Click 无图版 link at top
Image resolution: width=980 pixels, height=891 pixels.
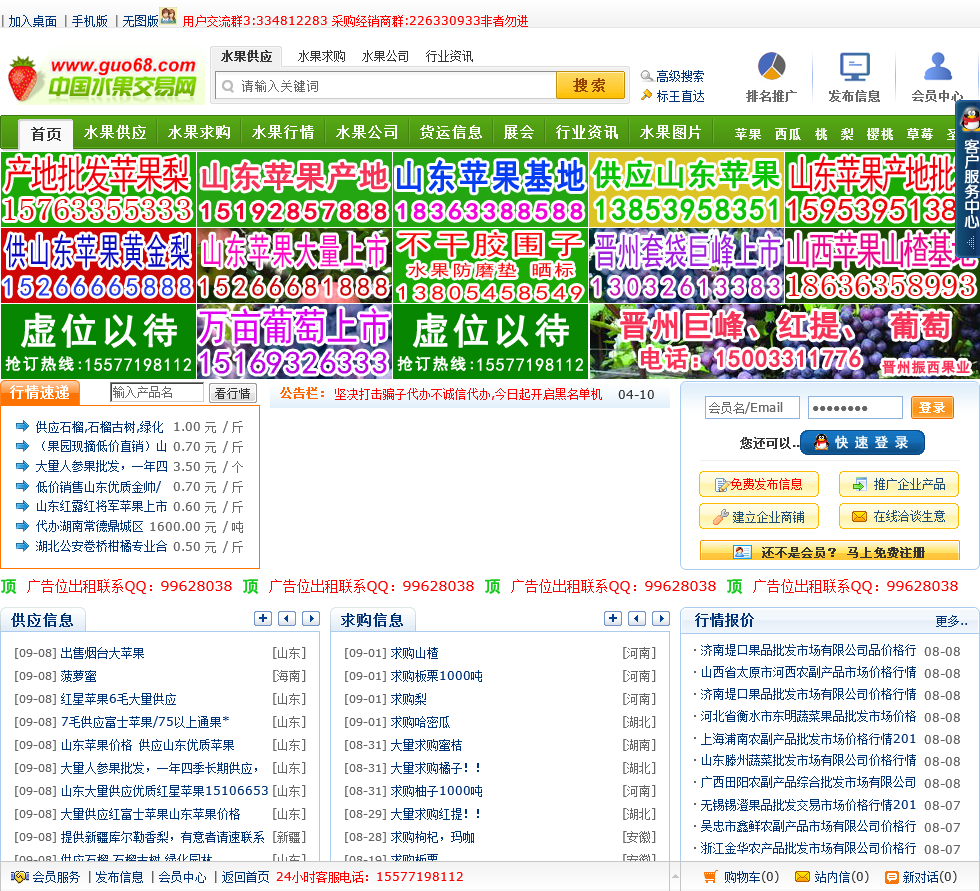pos(140,21)
